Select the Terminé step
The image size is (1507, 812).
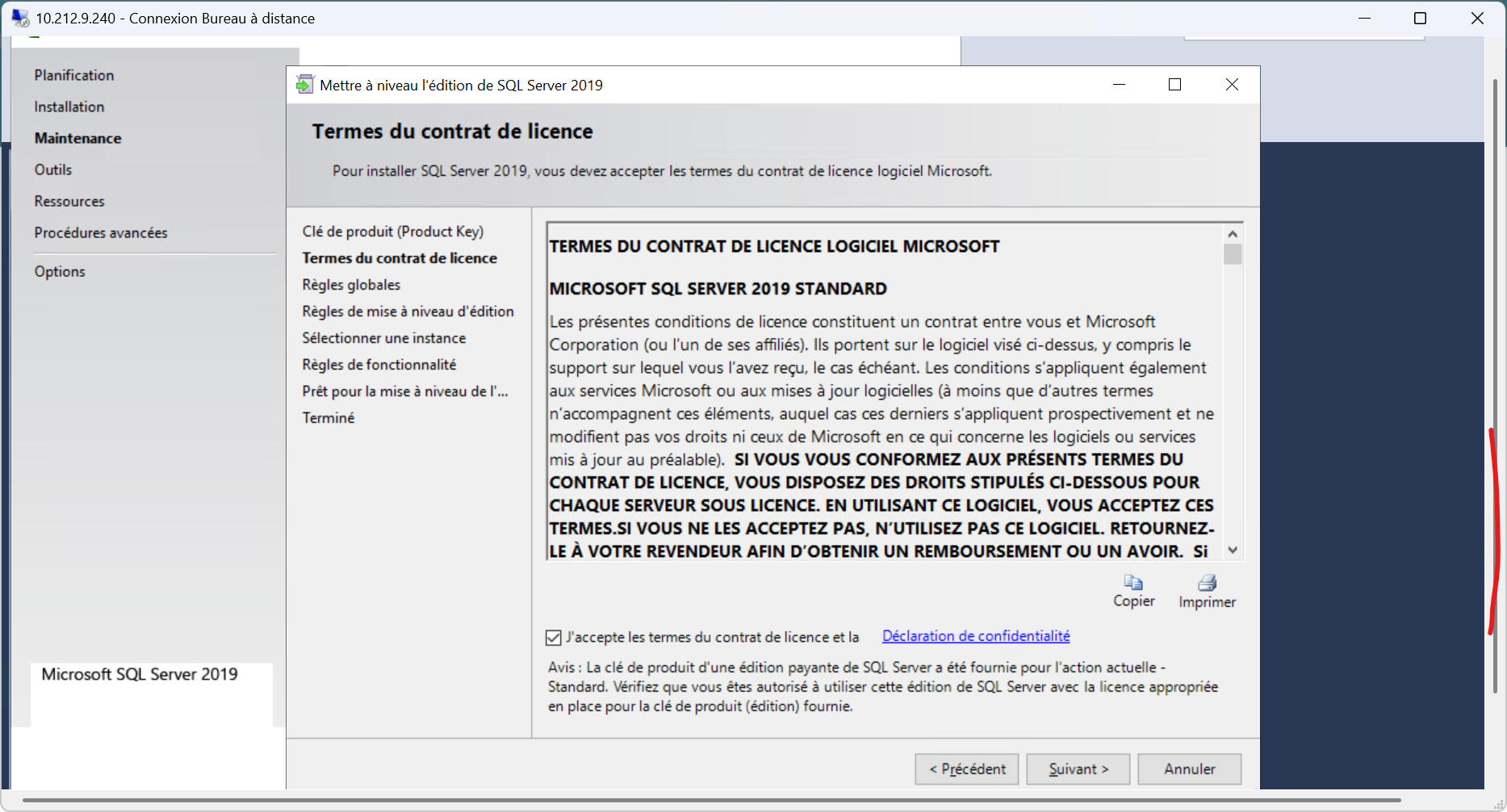[329, 418]
